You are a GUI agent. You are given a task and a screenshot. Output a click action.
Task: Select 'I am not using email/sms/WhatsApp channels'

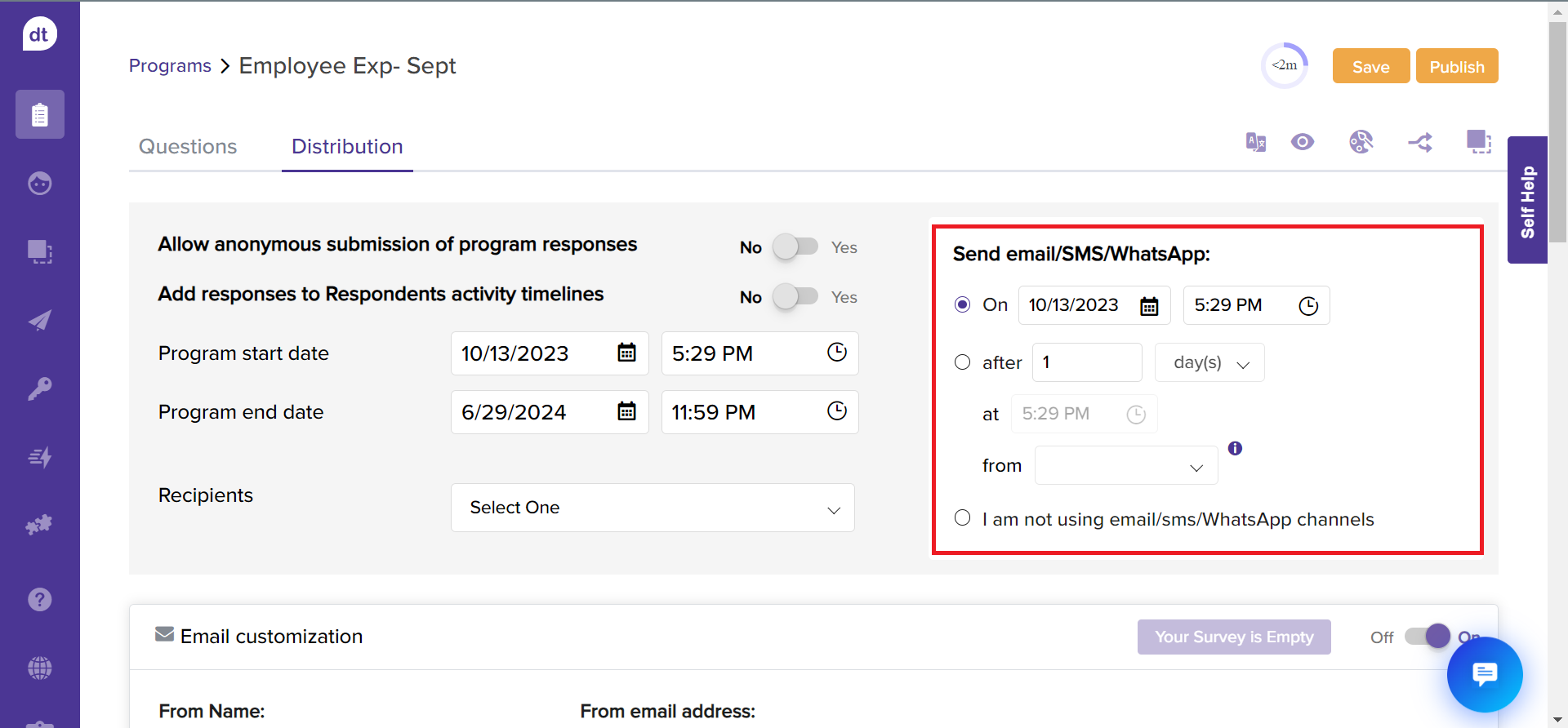point(963,518)
